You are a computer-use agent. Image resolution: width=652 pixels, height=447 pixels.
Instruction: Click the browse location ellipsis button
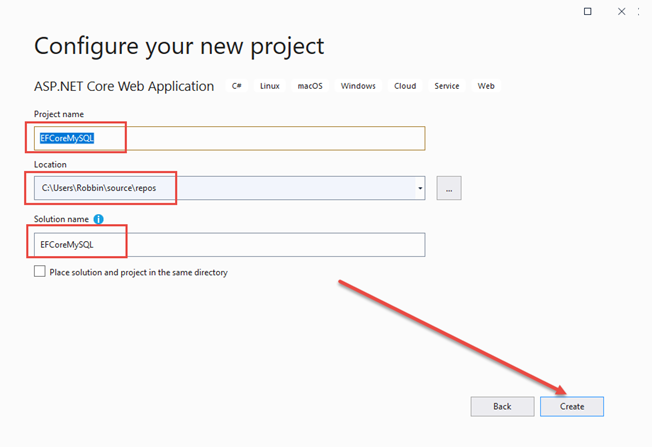pyautogui.click(x=449, y=188)
